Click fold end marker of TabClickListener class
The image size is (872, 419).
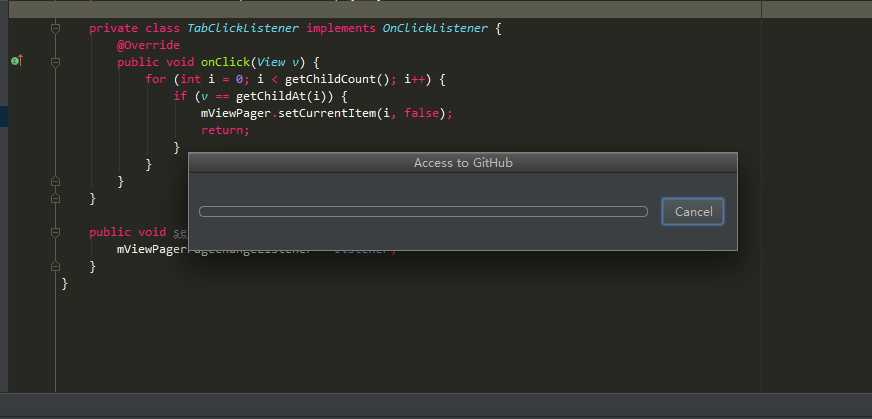click(x=55, y=199)
